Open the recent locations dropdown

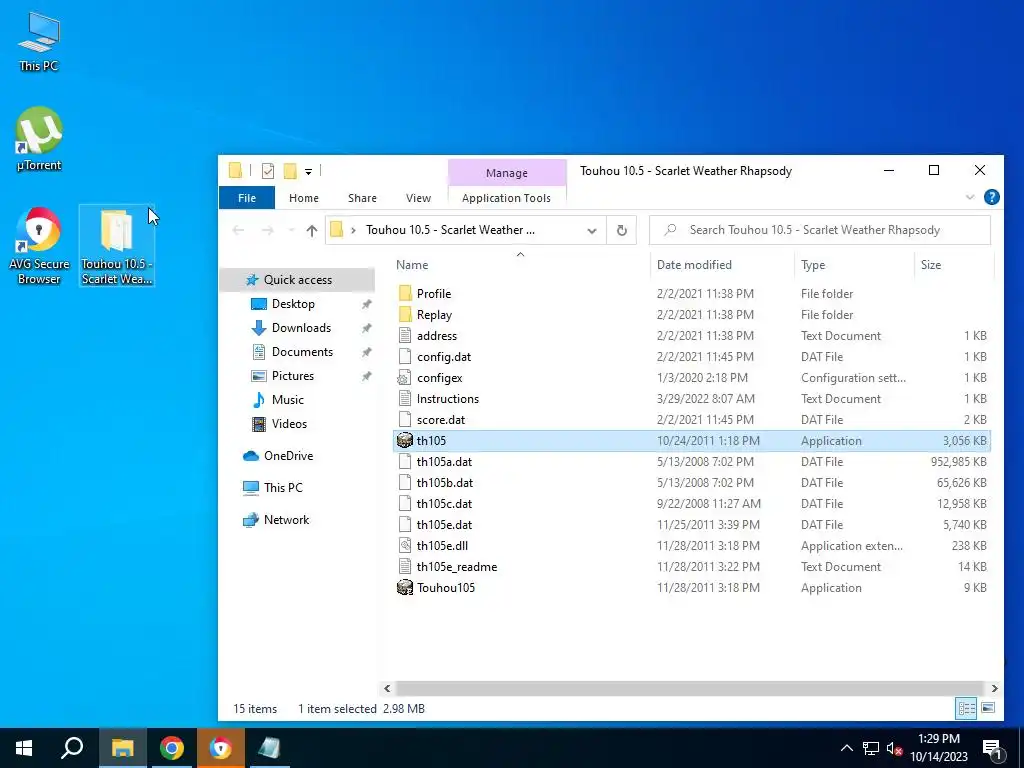pos(291,230)
